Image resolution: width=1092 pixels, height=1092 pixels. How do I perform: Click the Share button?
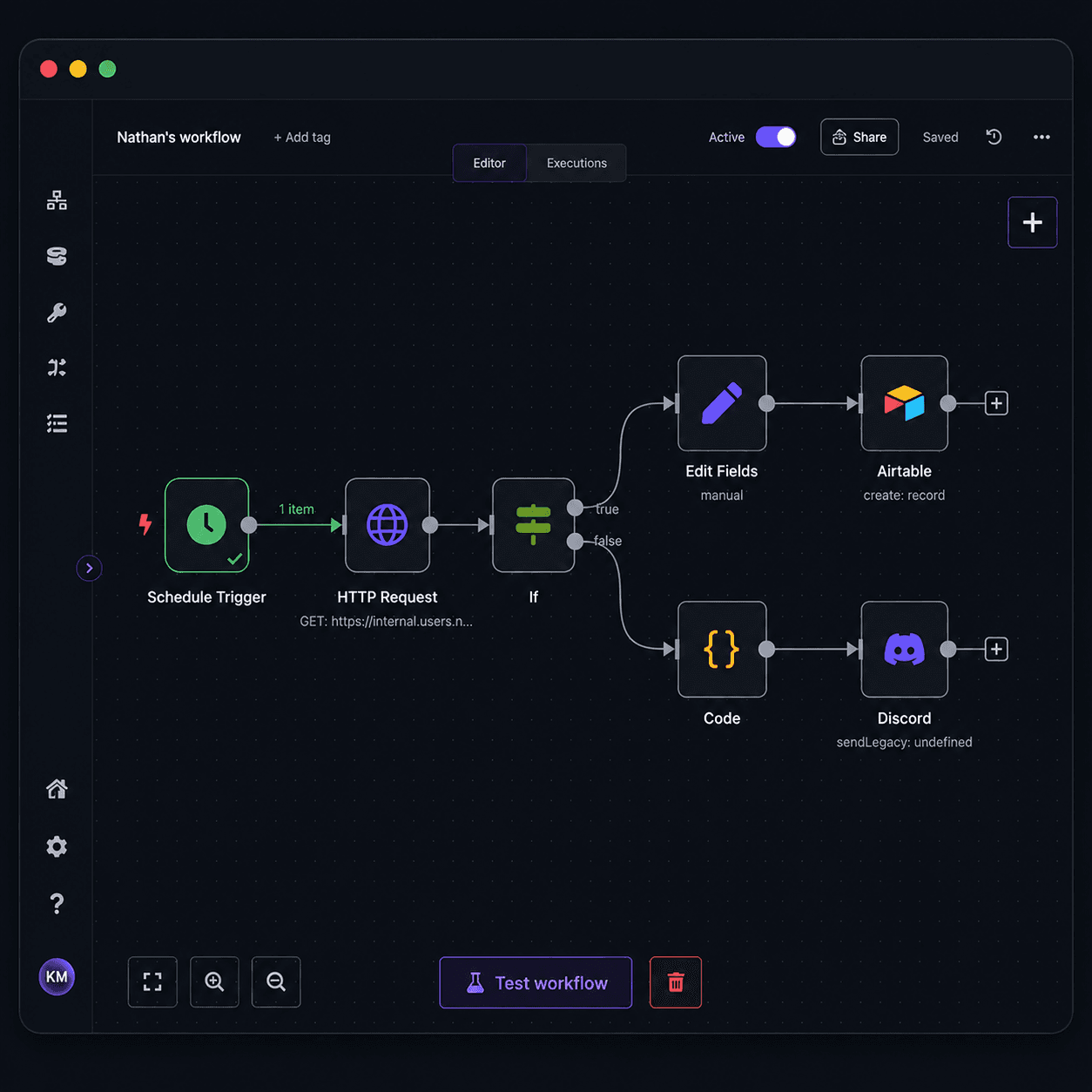pos(859,138)
